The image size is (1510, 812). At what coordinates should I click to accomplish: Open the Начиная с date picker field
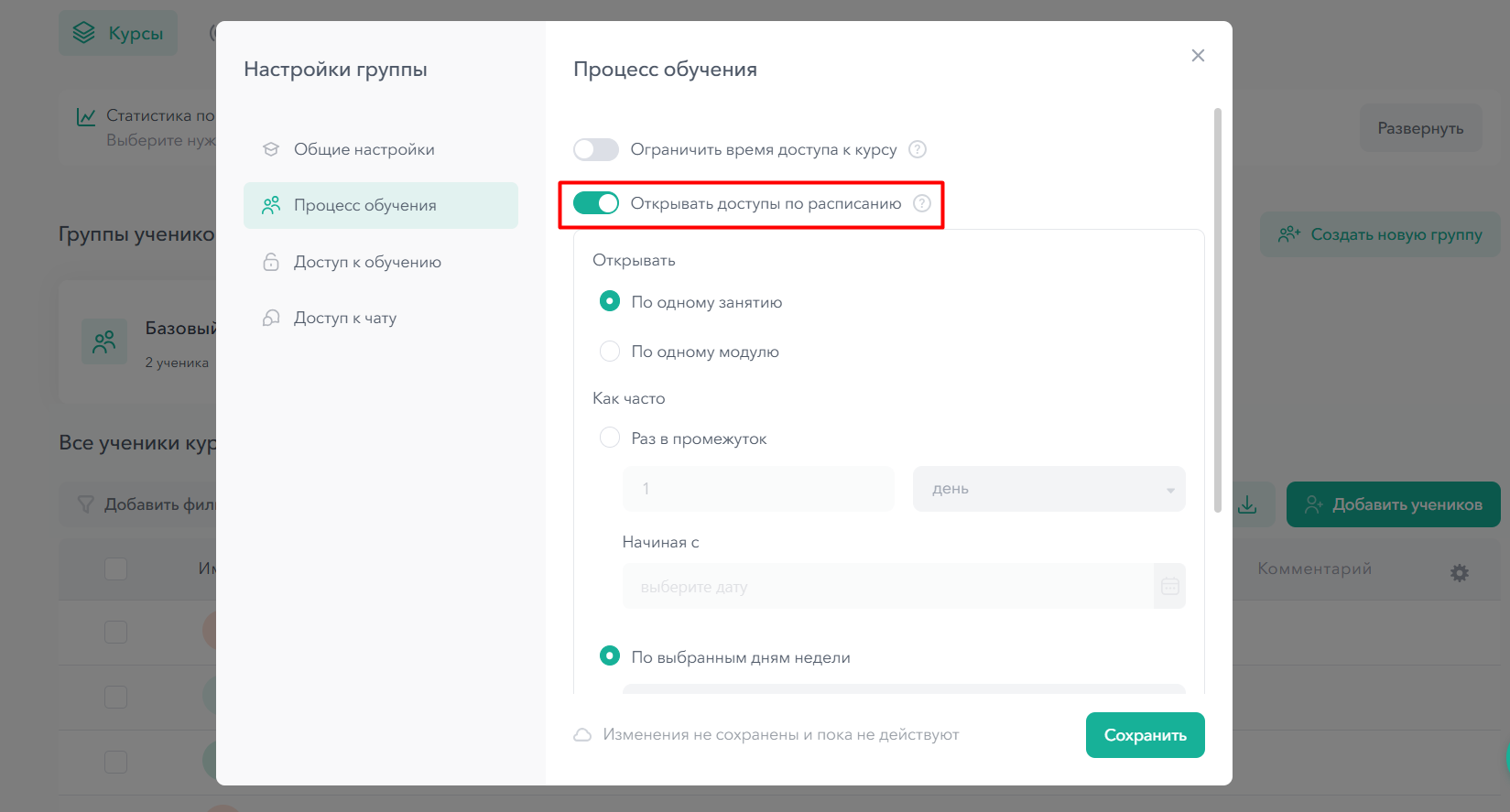click(x=888, y=587)
